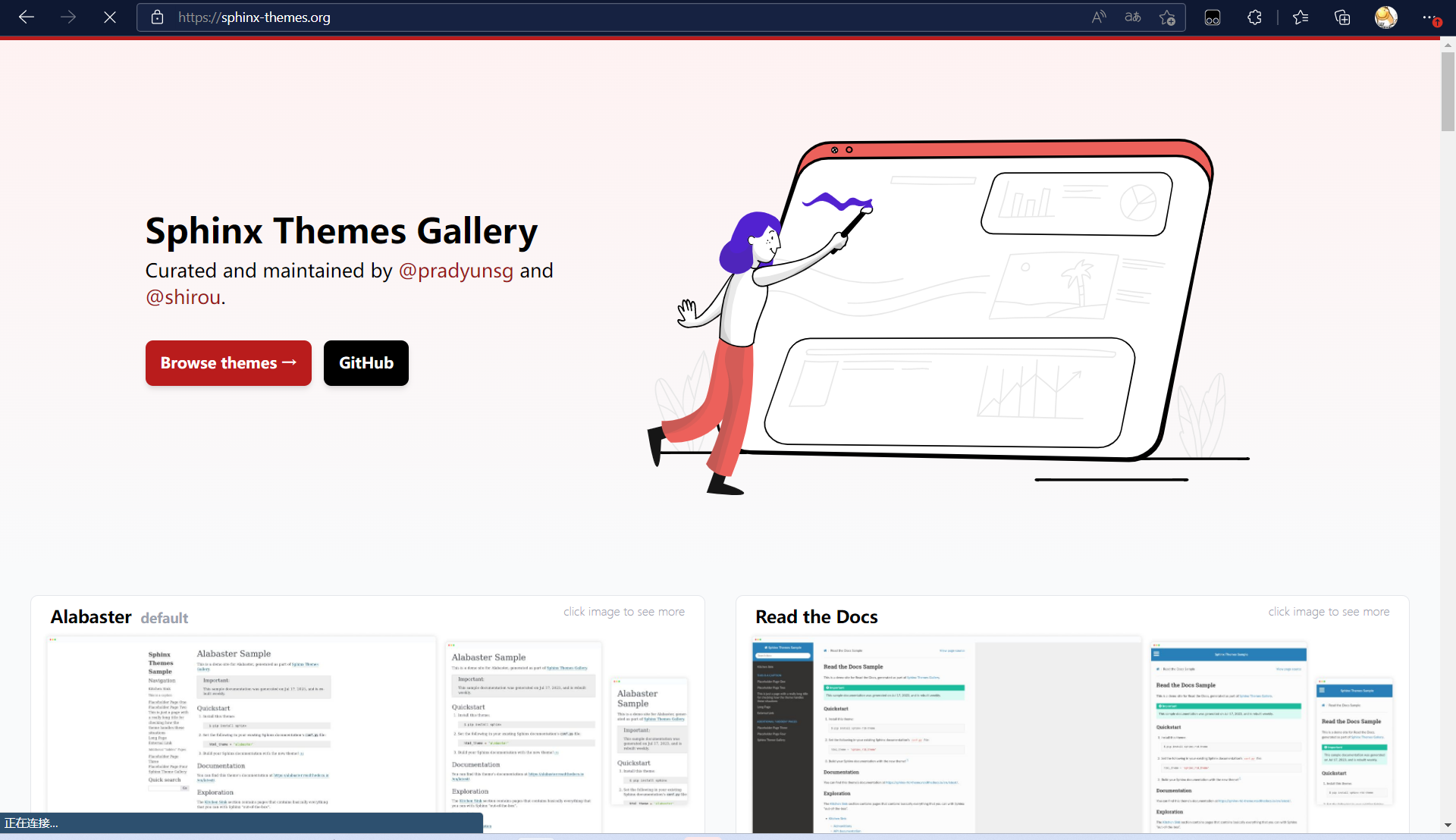The height and width of the screenshot is (840, 1456).
Task: Click the glasses-shaped icon in the toolbar
Action: 1213,17
